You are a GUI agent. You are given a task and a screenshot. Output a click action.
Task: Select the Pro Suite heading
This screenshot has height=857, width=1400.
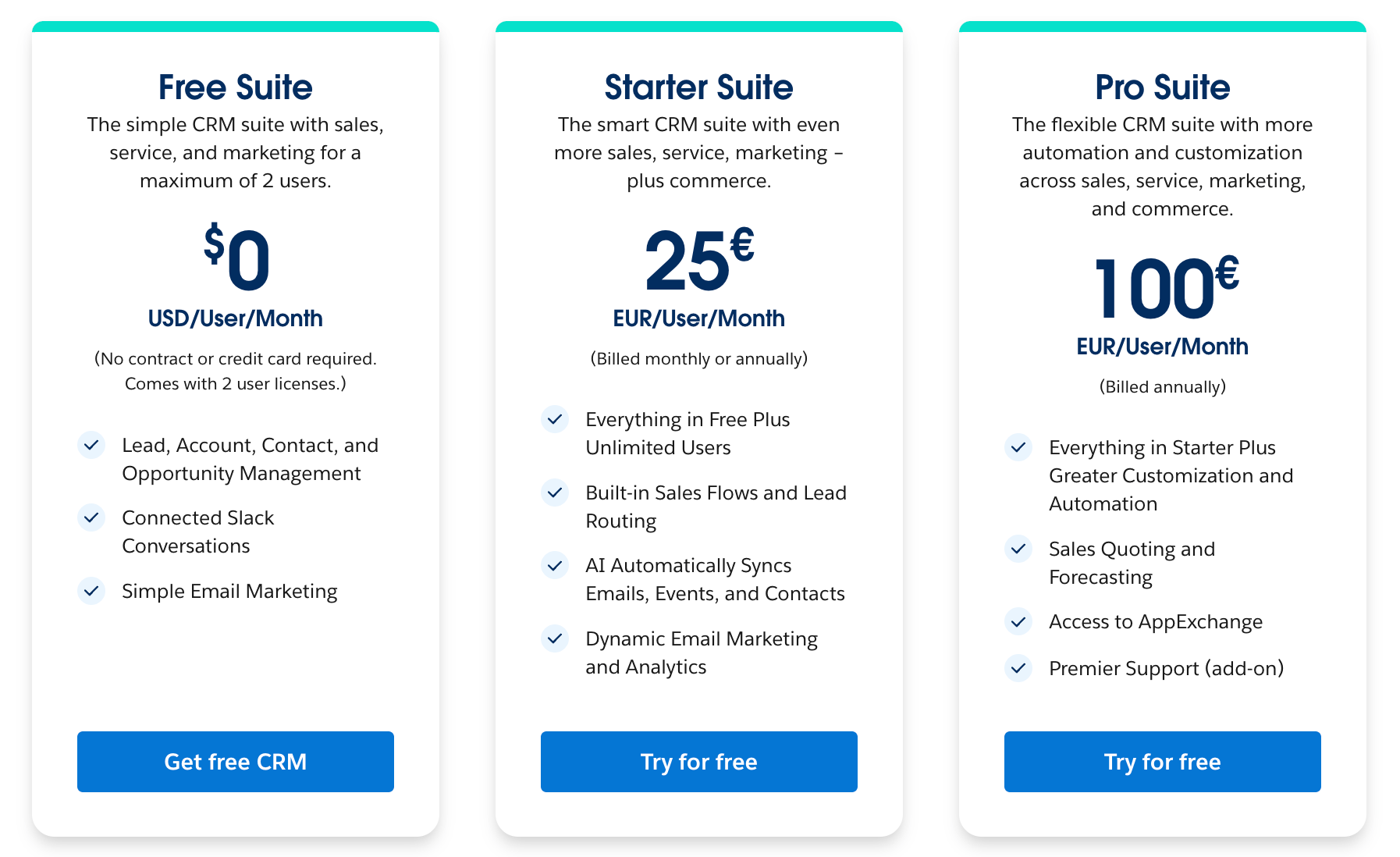pyautogui.click(x=1162, y=87)
